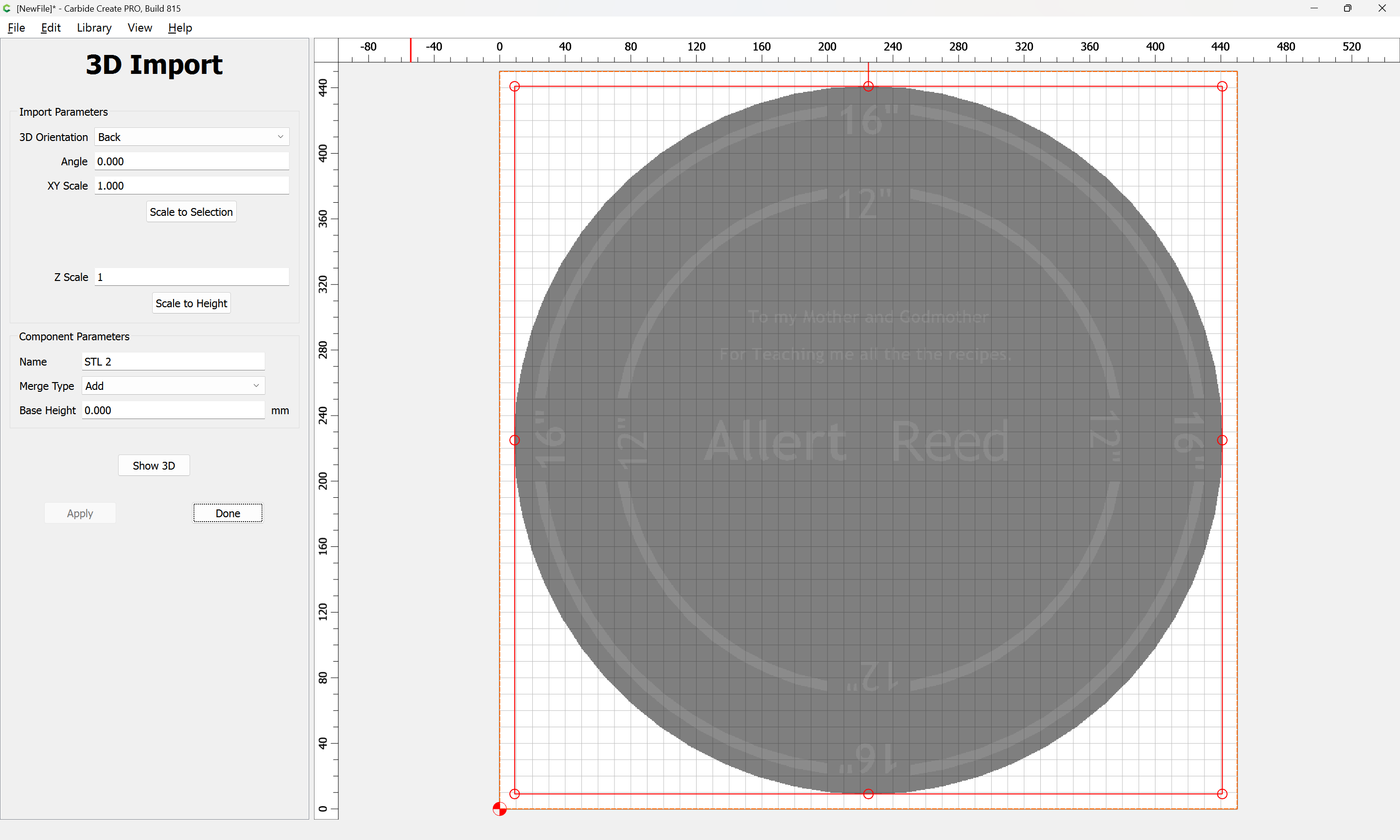This screenshot has width=1400, height=840.
Task: Expand the Merge Type dropdown
Action: point(173,386)
